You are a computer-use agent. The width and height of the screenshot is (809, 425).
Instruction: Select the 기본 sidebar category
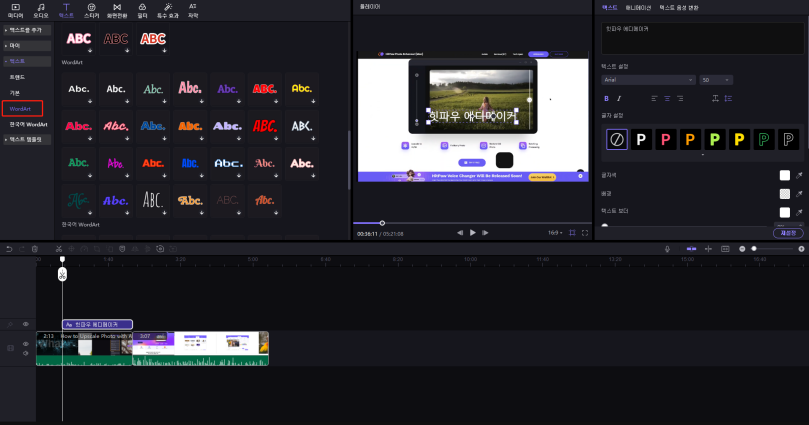[x=14, y=93]
